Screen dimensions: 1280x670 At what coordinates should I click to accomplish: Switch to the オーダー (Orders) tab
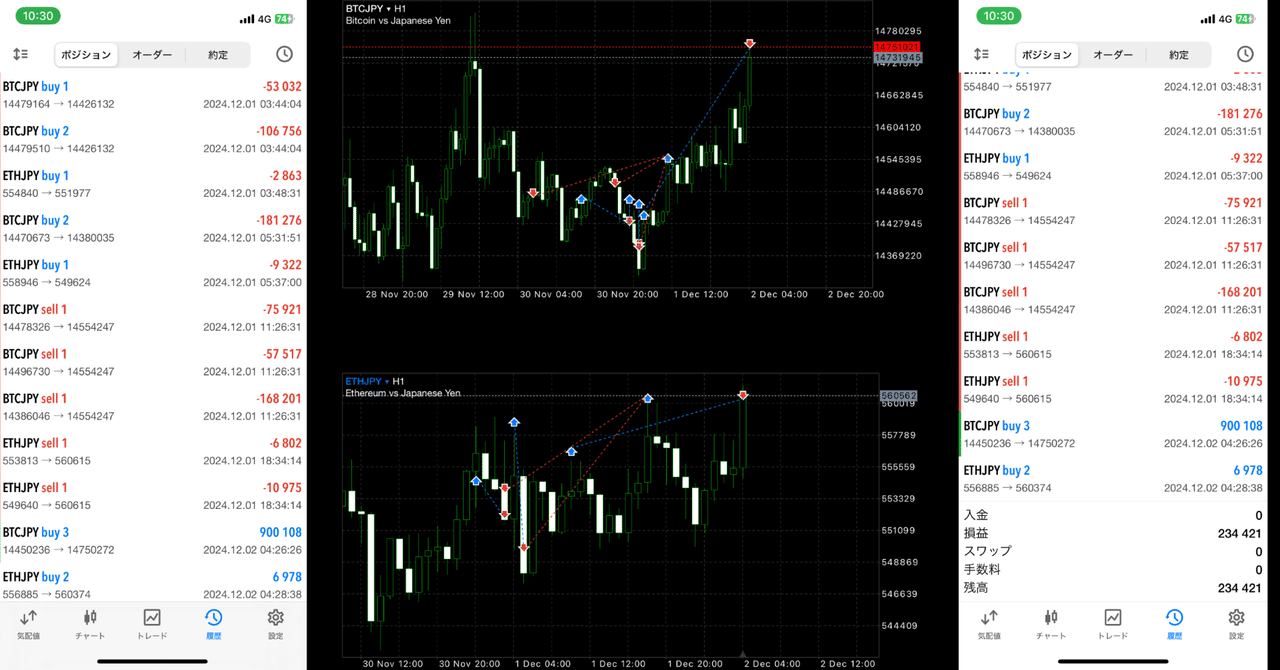click(152, 54)
